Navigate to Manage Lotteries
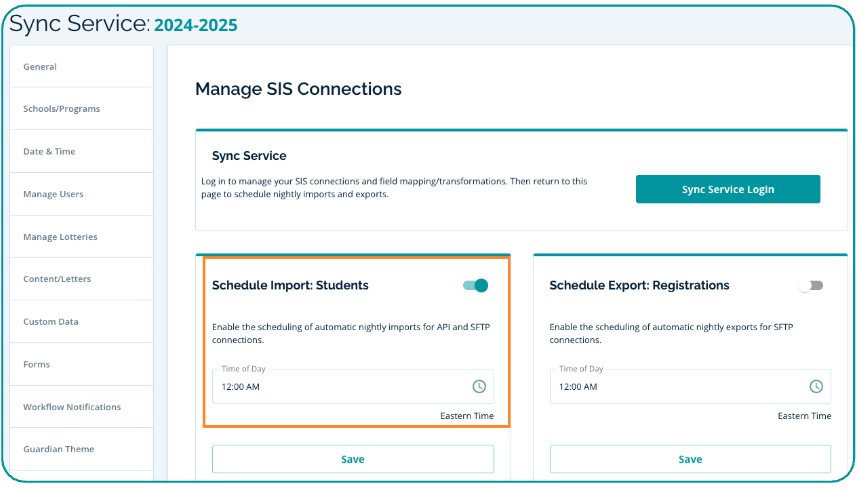This screenshot has width=860, height=491. click(x=60, y=237)
